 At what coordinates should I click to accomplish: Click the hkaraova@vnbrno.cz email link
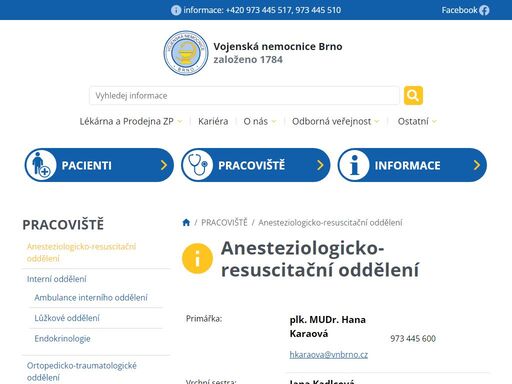coord(329,355)
